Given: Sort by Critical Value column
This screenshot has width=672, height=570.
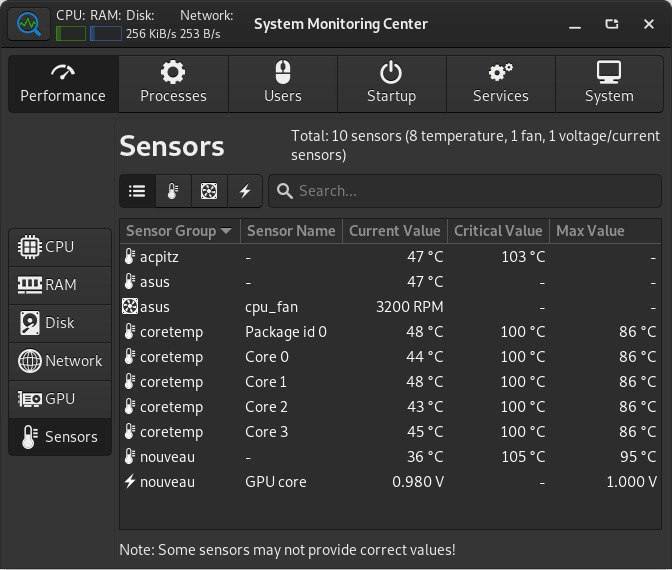Looking at the screenshot, I should pos(498,231).
